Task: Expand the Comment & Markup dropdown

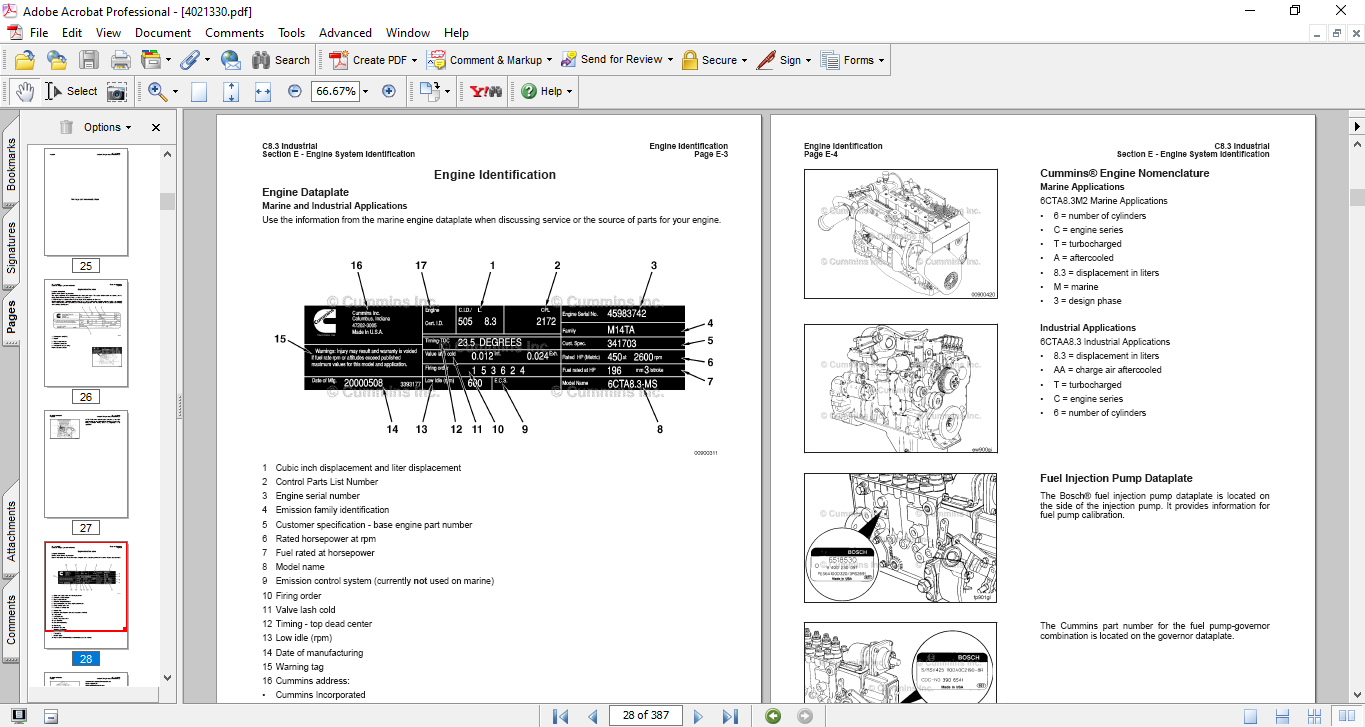Action: click(550, 60)
